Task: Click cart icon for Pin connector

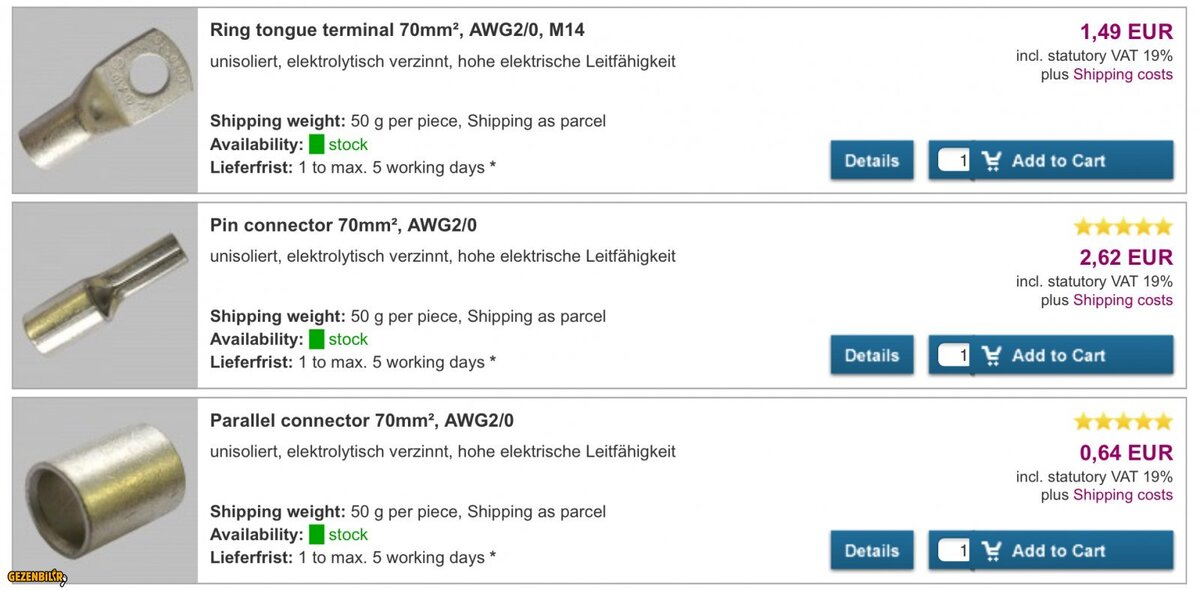Action: point(991,355)
